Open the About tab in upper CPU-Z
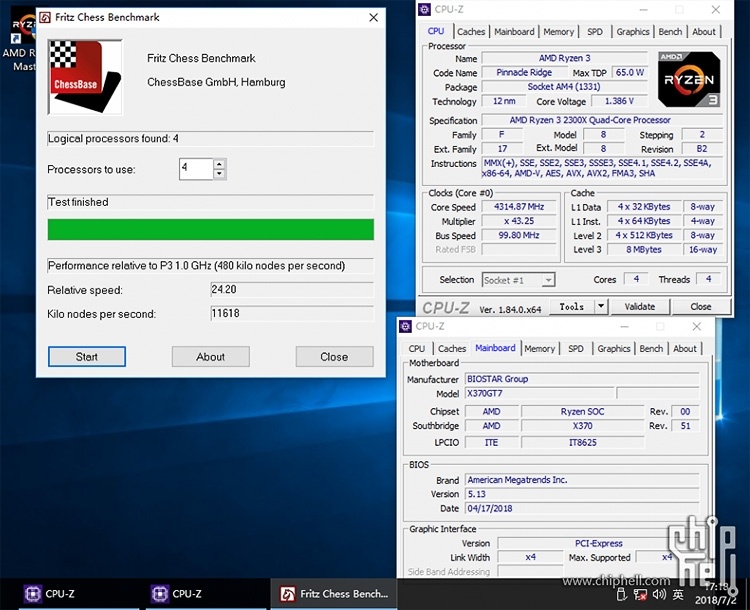The width and height of the screenshot is (750, 610). click(704, 32)
